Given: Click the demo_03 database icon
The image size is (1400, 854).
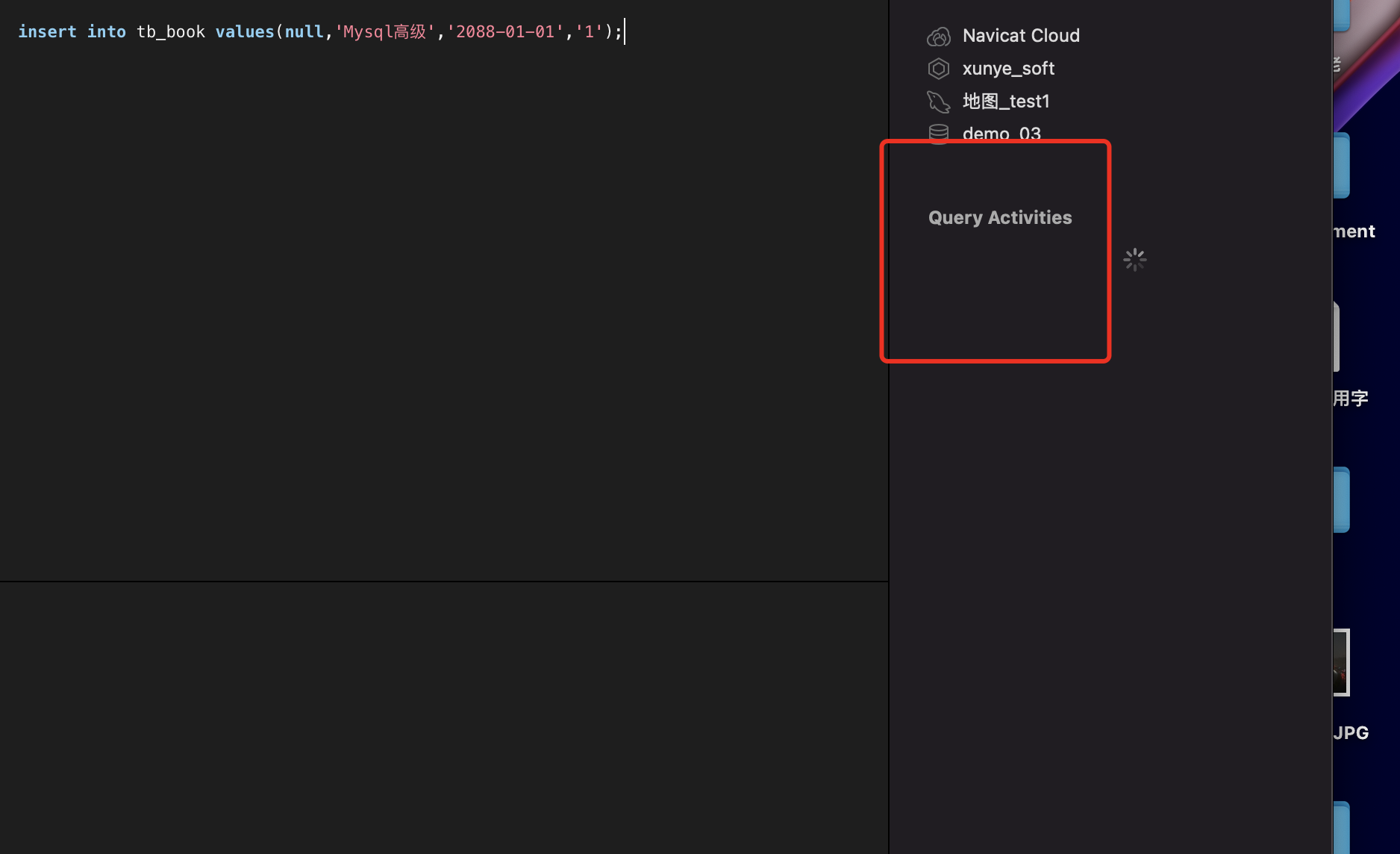Looking at the screenshot, I should 938,133.
